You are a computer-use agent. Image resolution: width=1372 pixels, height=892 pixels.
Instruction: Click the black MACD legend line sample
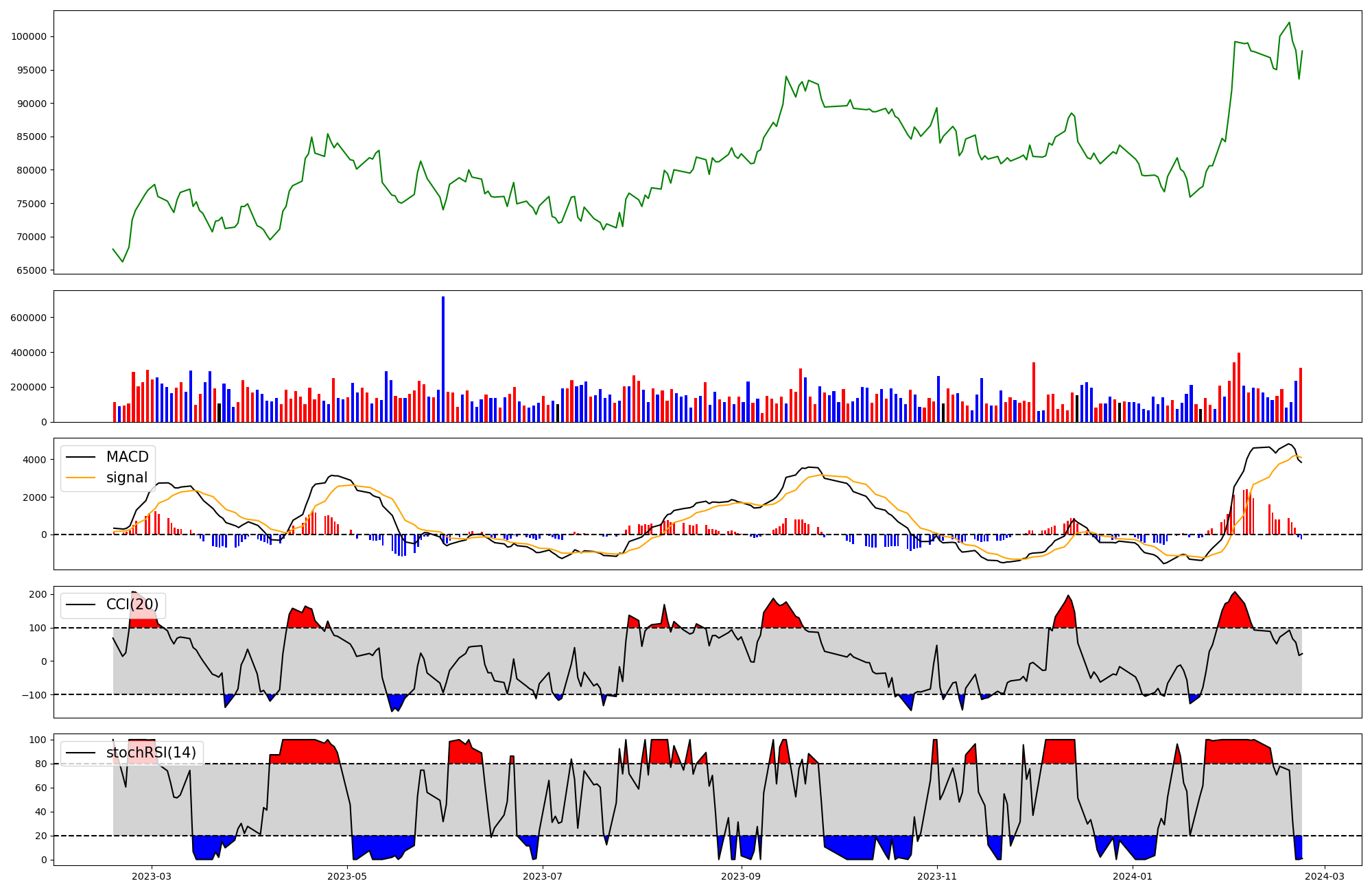click(82, 457)
